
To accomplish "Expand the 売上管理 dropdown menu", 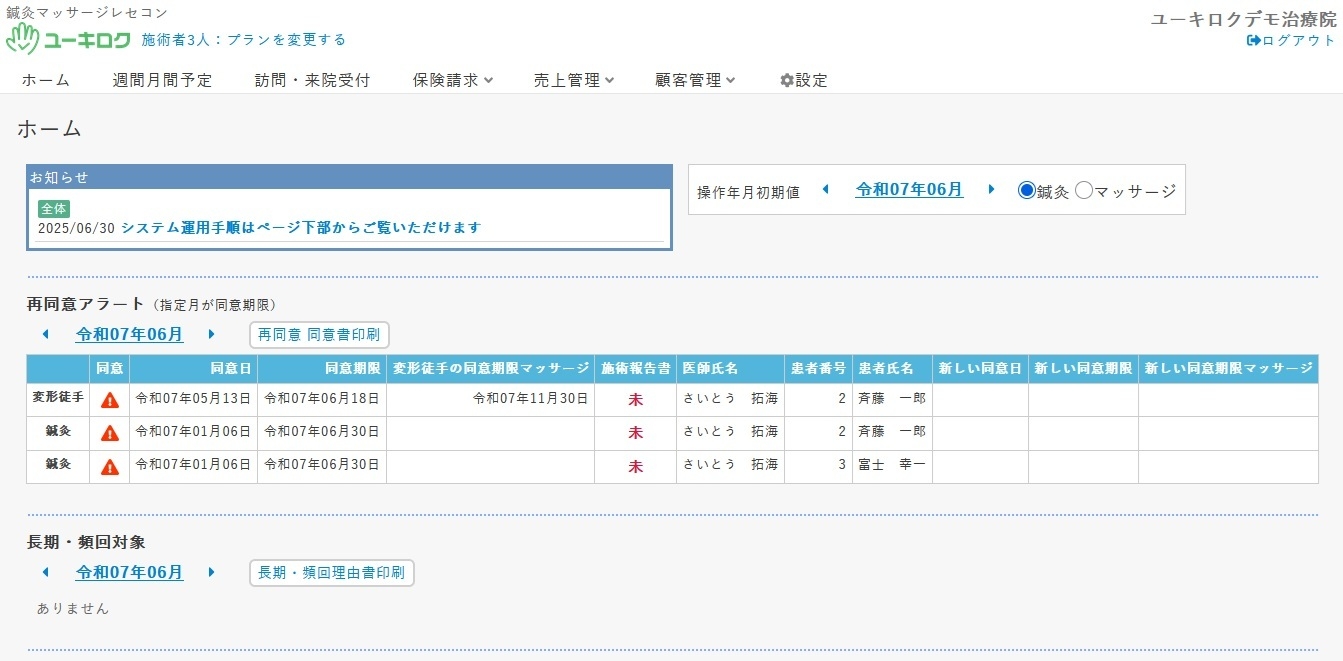I will [x=574, y=80].
